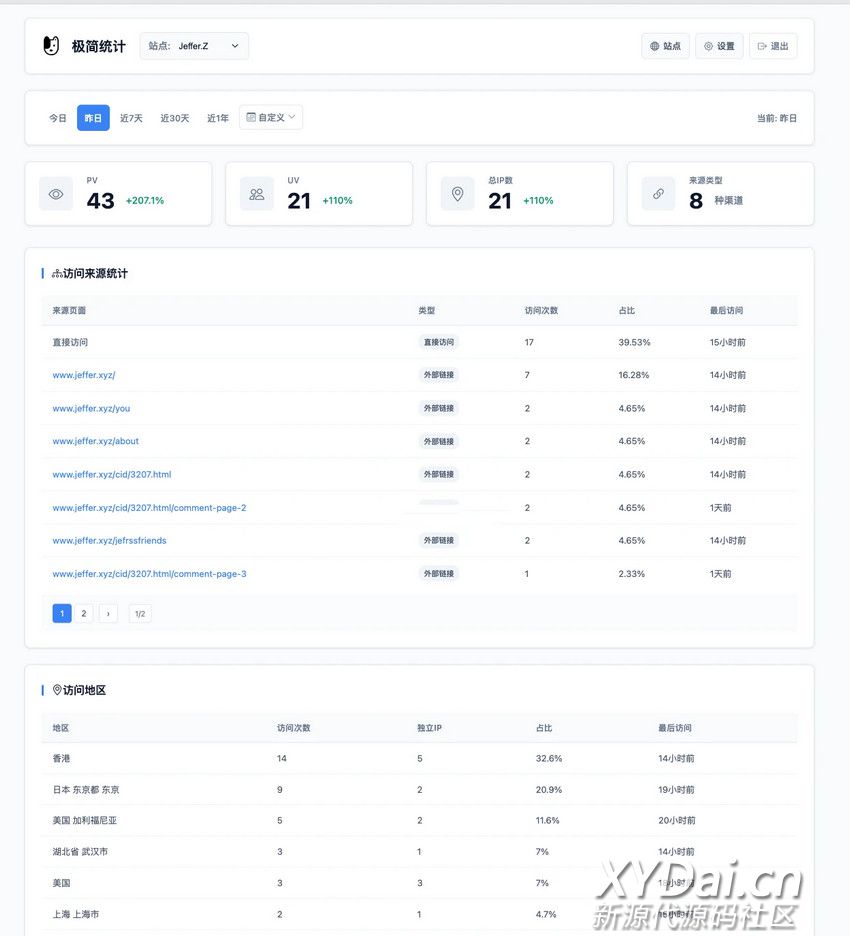The width and height of the screenshot is (850, 936).
Task: Click the PV eye icon
Action: point(56,194)
